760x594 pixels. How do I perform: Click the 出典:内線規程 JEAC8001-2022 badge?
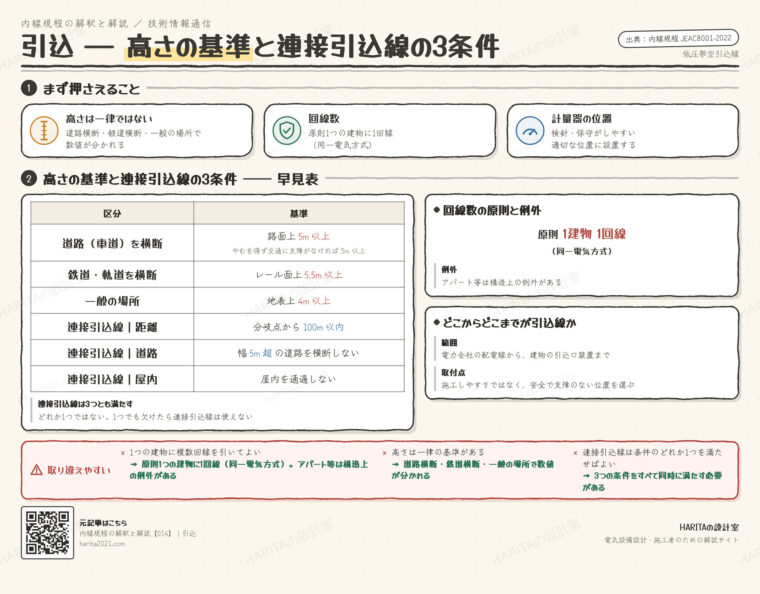[678, 38]
